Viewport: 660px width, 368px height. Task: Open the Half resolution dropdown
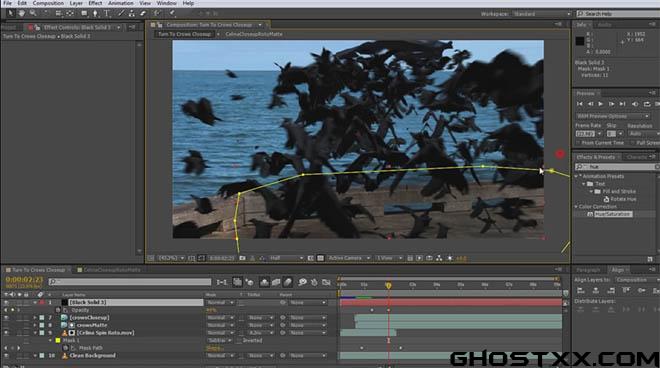[286, 258]
